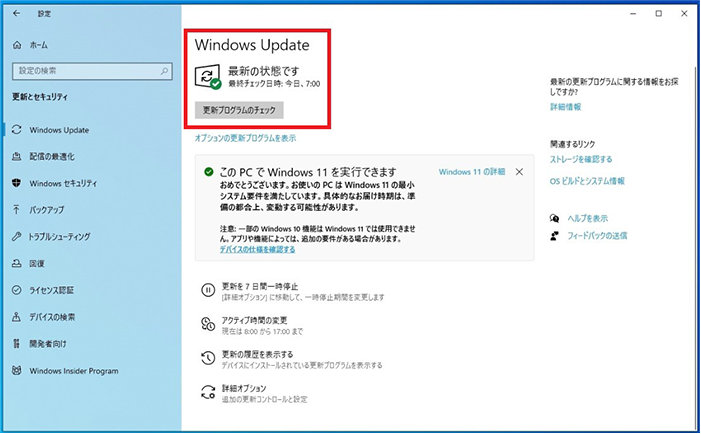Dismiss the Windows 11 notice with X
The height and width of the screenshot is (434, 701).
519,172
